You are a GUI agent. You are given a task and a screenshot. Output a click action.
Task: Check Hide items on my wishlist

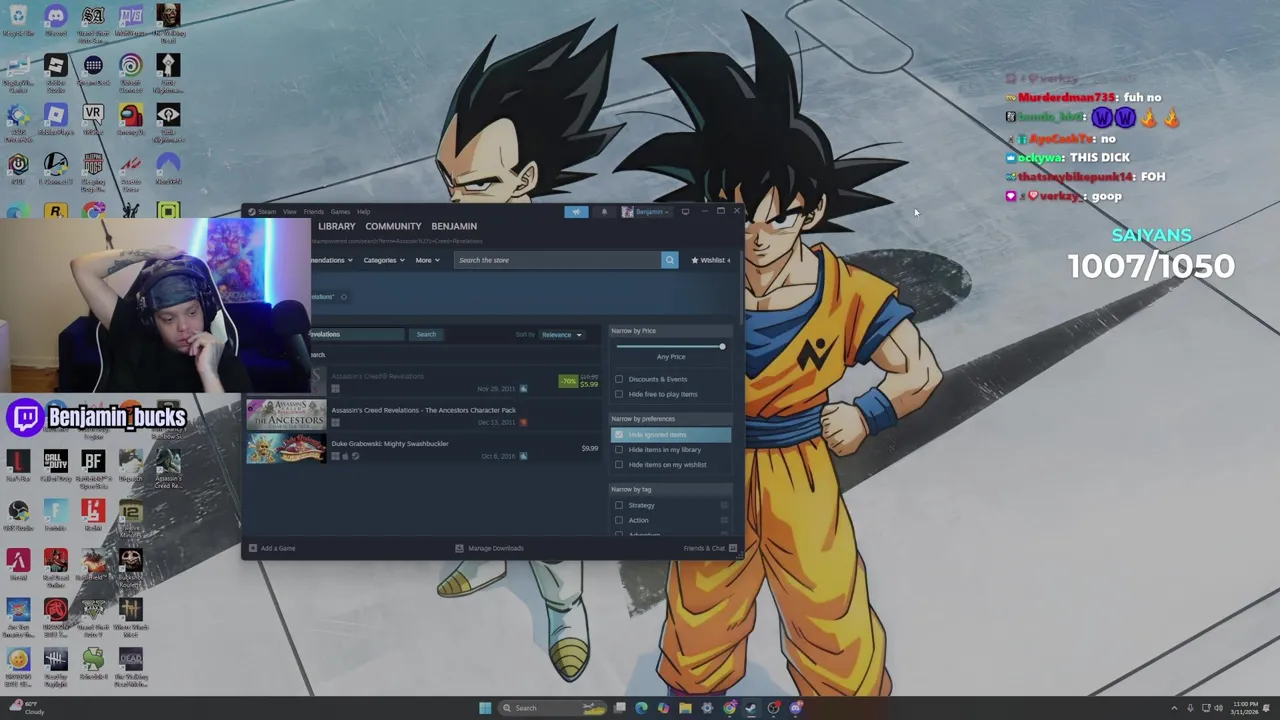pos(619,465)
